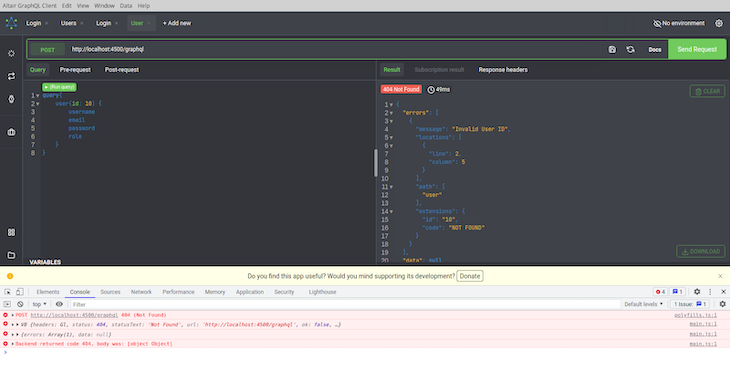Collapse the result's extensions object at line 14
The height and width of the screenshot is (382, 730).
(x=391, y=212)
